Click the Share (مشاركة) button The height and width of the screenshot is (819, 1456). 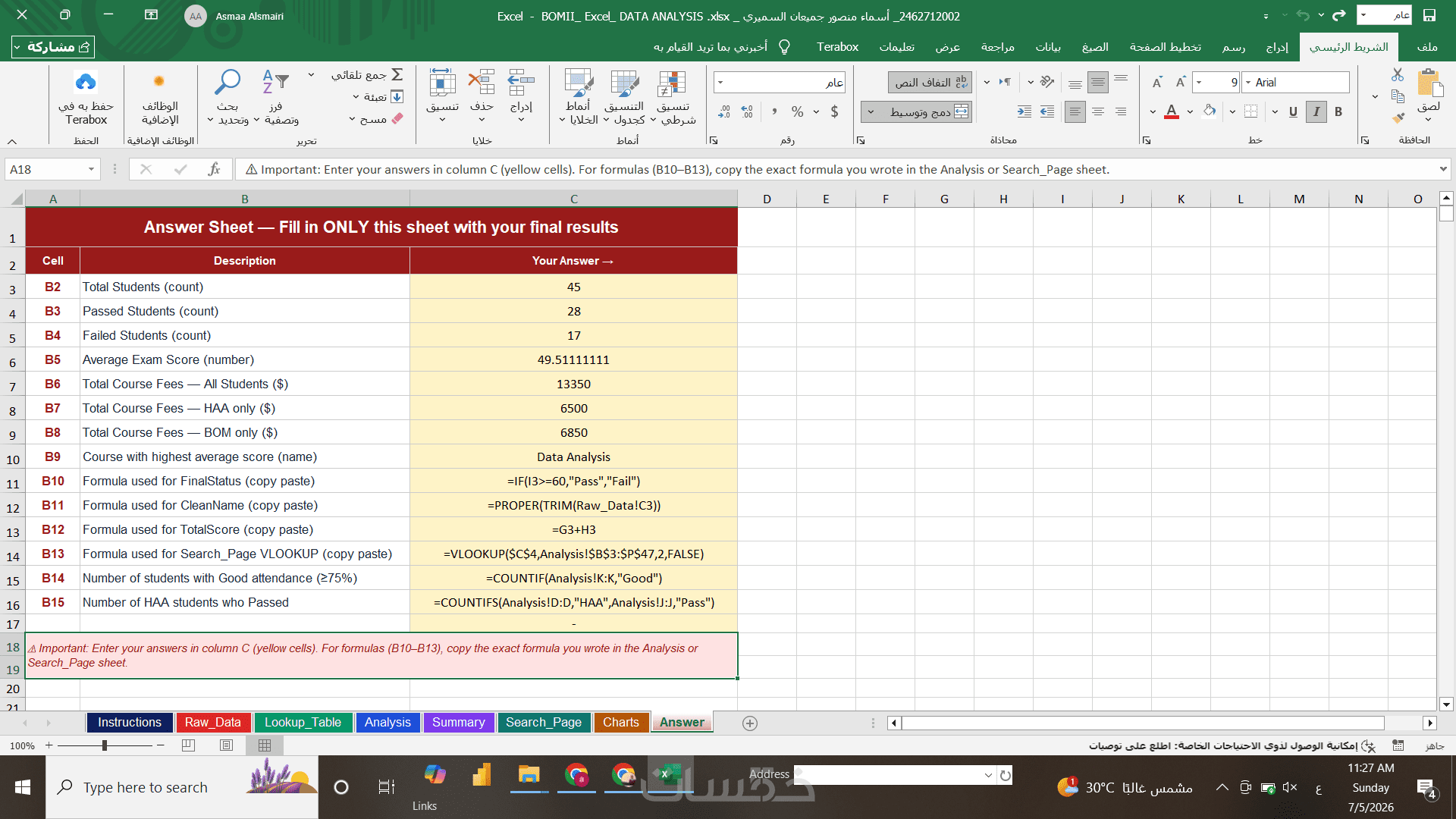coord(53,47)
